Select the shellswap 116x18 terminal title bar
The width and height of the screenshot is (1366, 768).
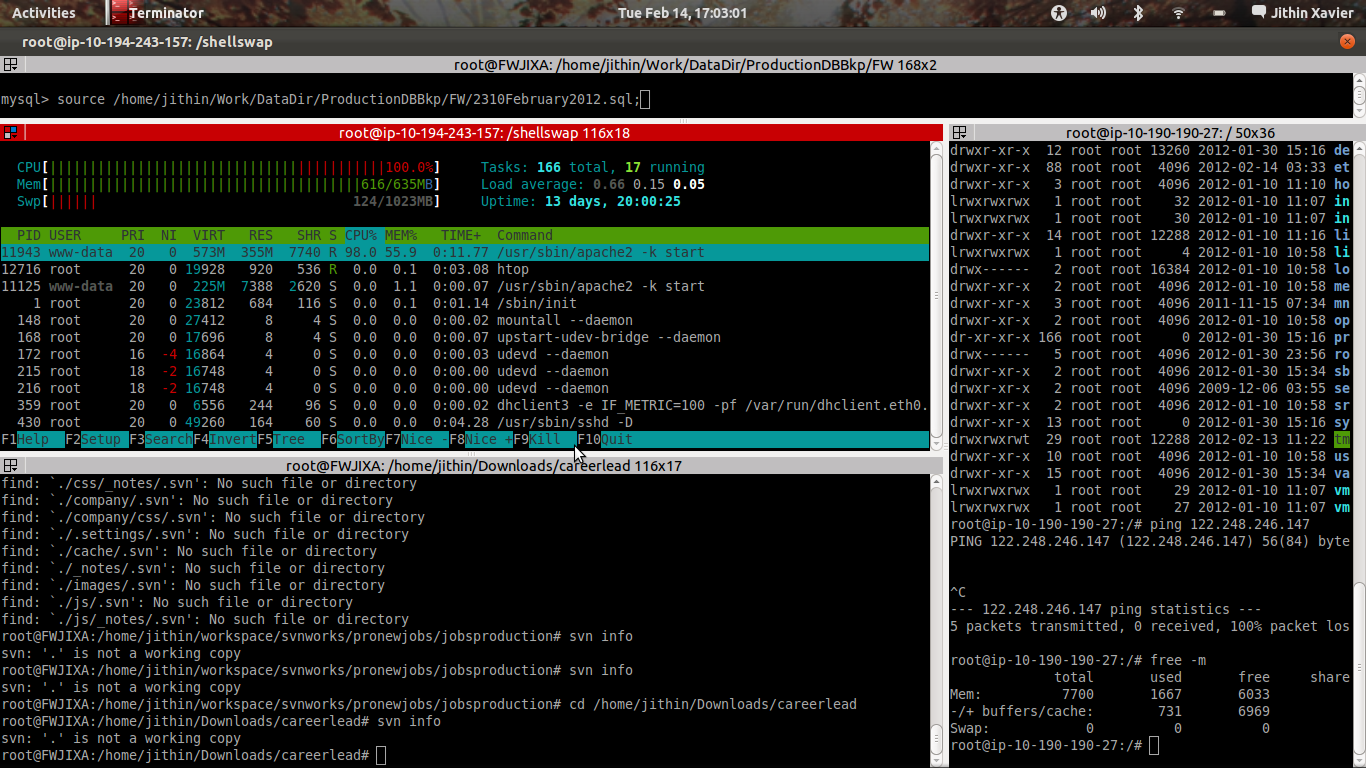(x=484, y=132)
